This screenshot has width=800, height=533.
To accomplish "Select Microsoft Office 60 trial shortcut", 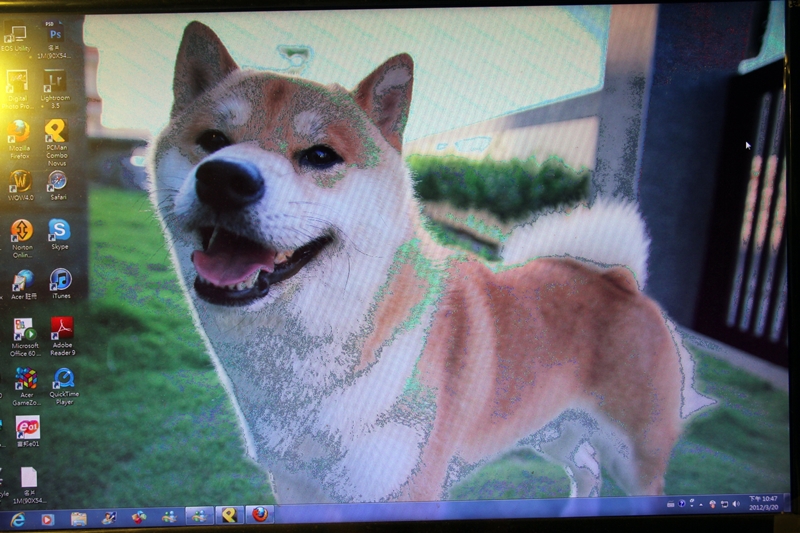I will pyautogui.click(x=24, y=337).
